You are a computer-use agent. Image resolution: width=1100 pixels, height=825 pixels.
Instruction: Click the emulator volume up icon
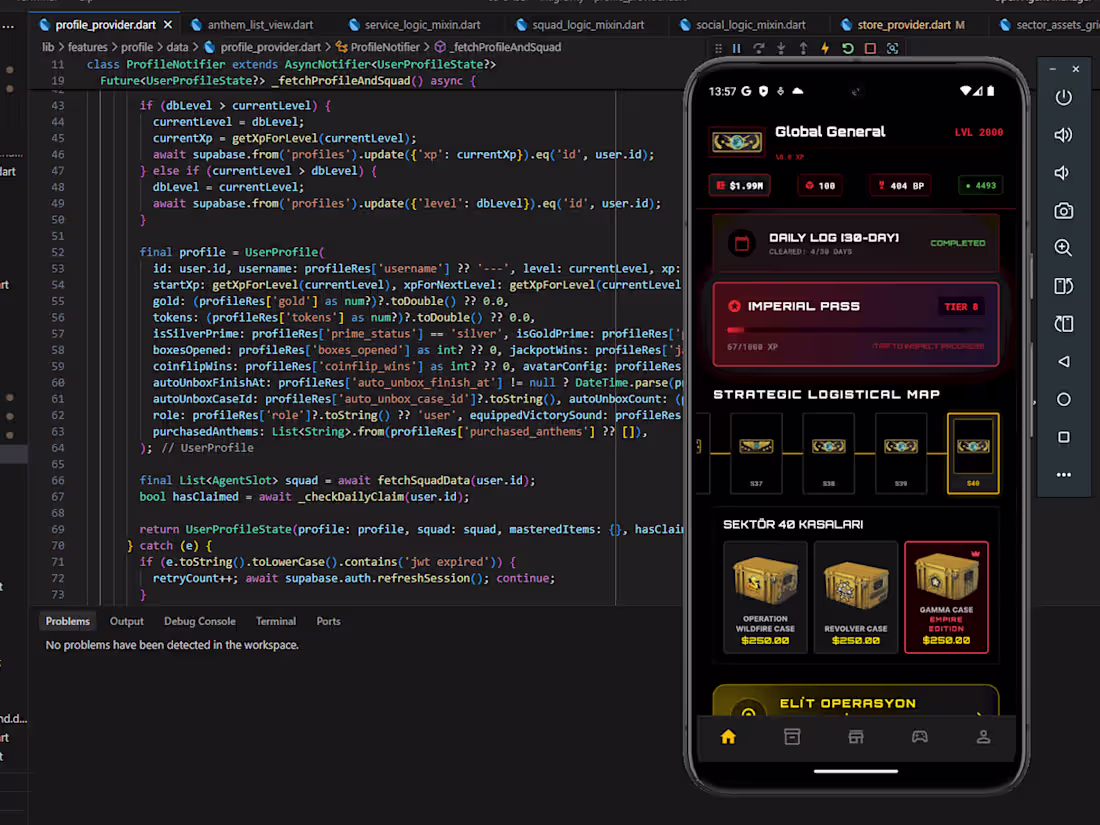[1064, 135]
